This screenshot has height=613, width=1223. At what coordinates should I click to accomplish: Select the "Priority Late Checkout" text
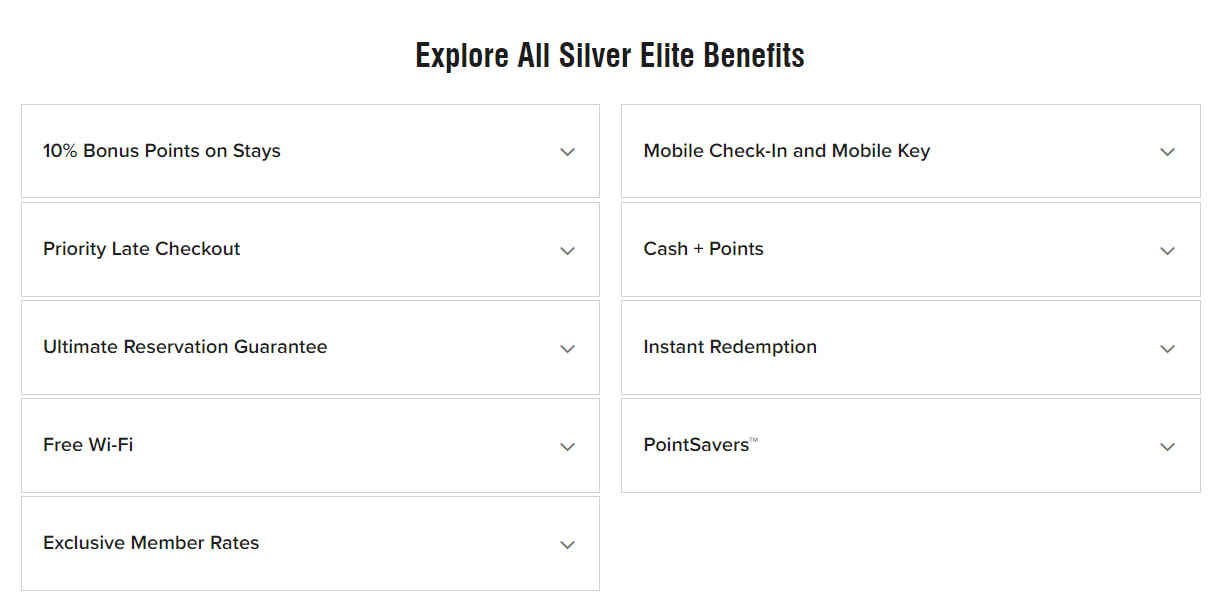click(x=142, y=249)
